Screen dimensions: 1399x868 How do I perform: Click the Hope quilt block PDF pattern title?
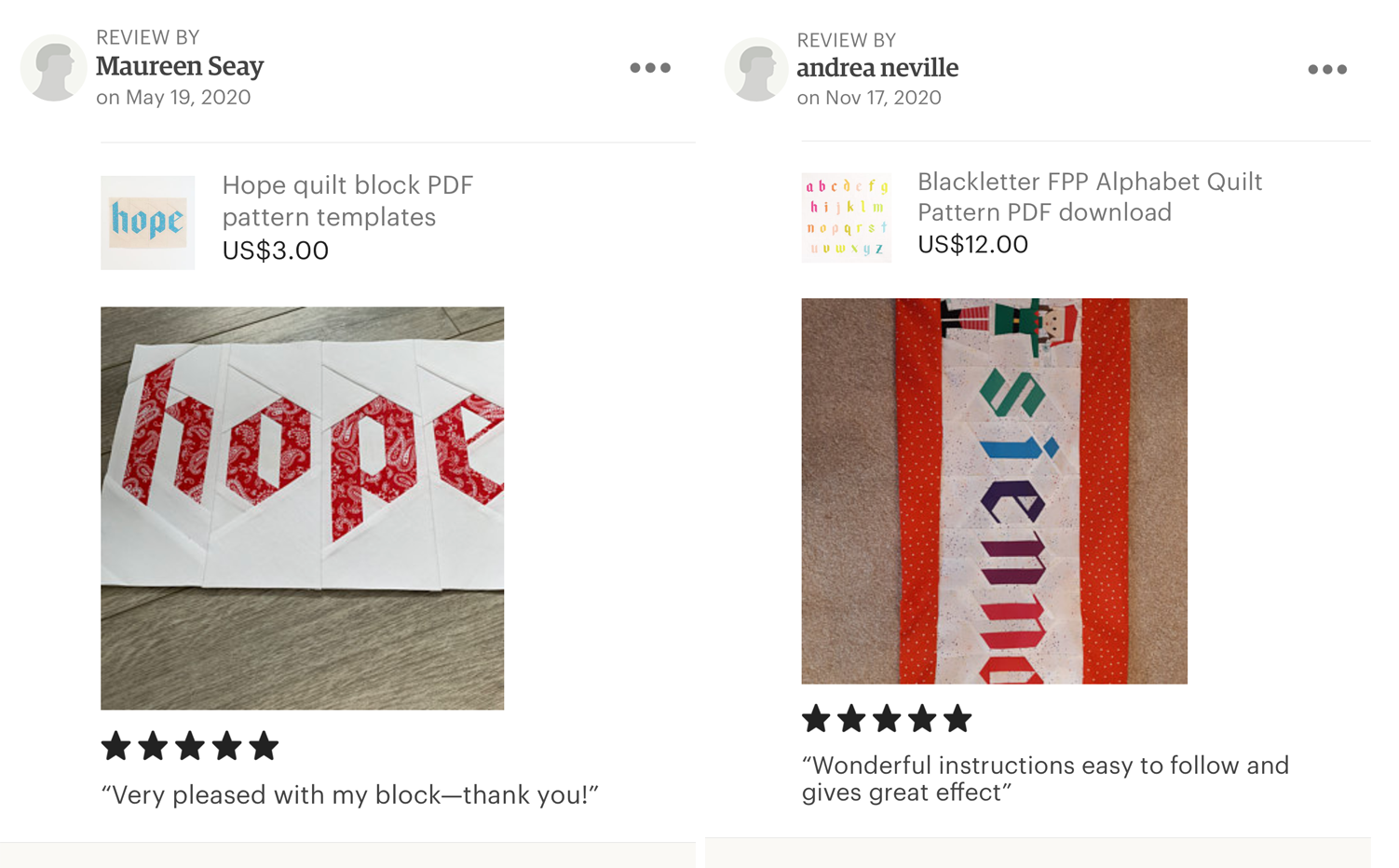point(347,201)
